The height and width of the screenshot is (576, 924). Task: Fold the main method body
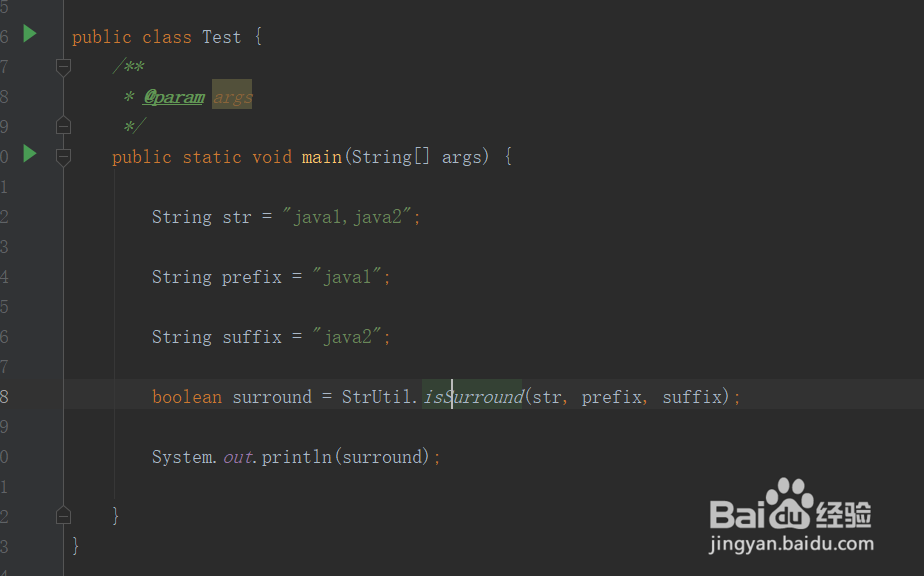click(64, 157)
